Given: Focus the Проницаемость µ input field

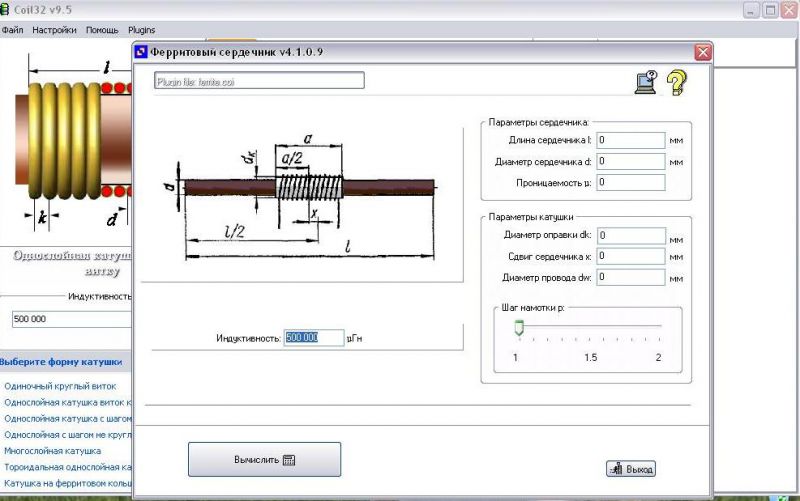Looking at the screenshot, I should pos(631,182).
